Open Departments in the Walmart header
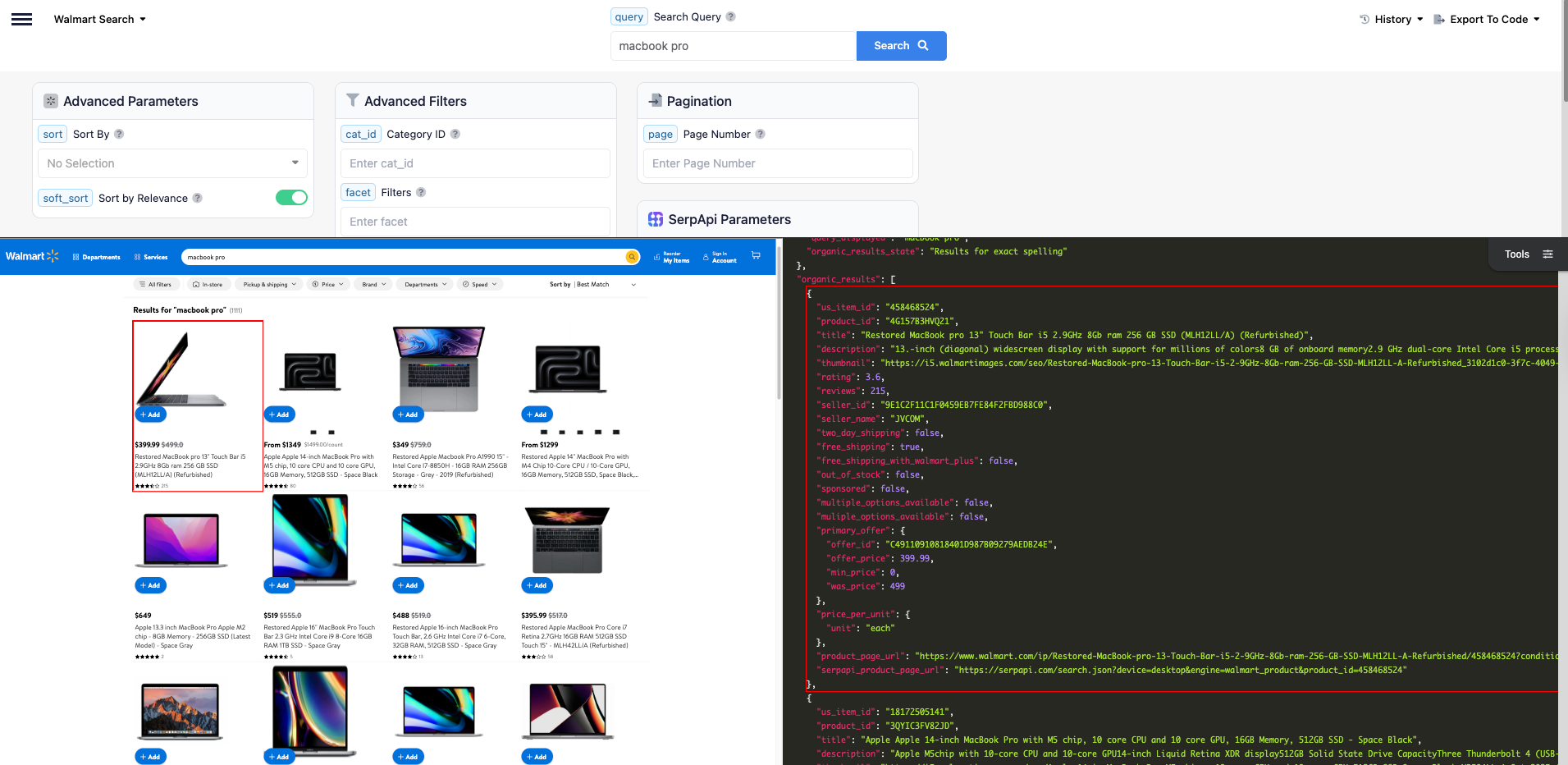Screen dimensions: 1568x765 [x=97, y=257]
